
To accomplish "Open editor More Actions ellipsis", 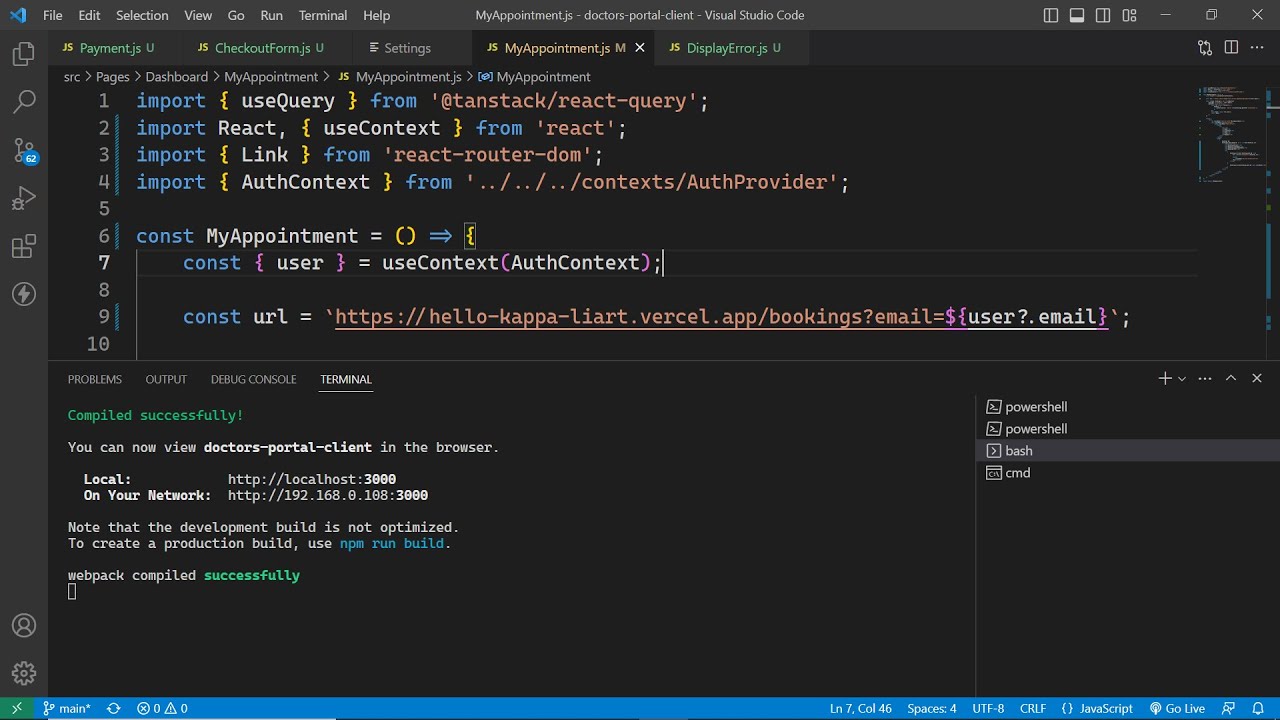I will point(1257,48).
